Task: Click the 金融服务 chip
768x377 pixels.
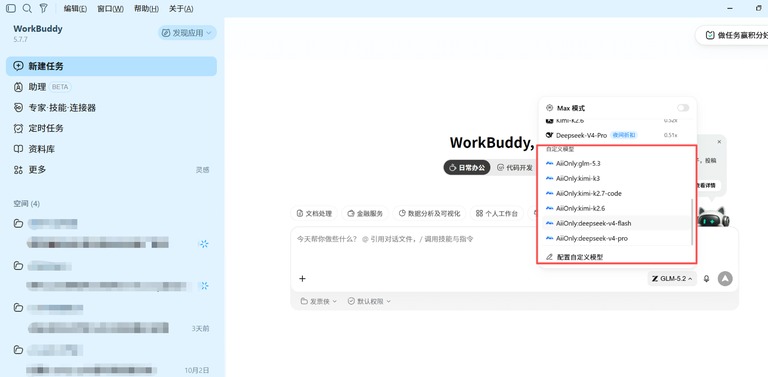Action: pyautogui.click(x=365, y=213)
